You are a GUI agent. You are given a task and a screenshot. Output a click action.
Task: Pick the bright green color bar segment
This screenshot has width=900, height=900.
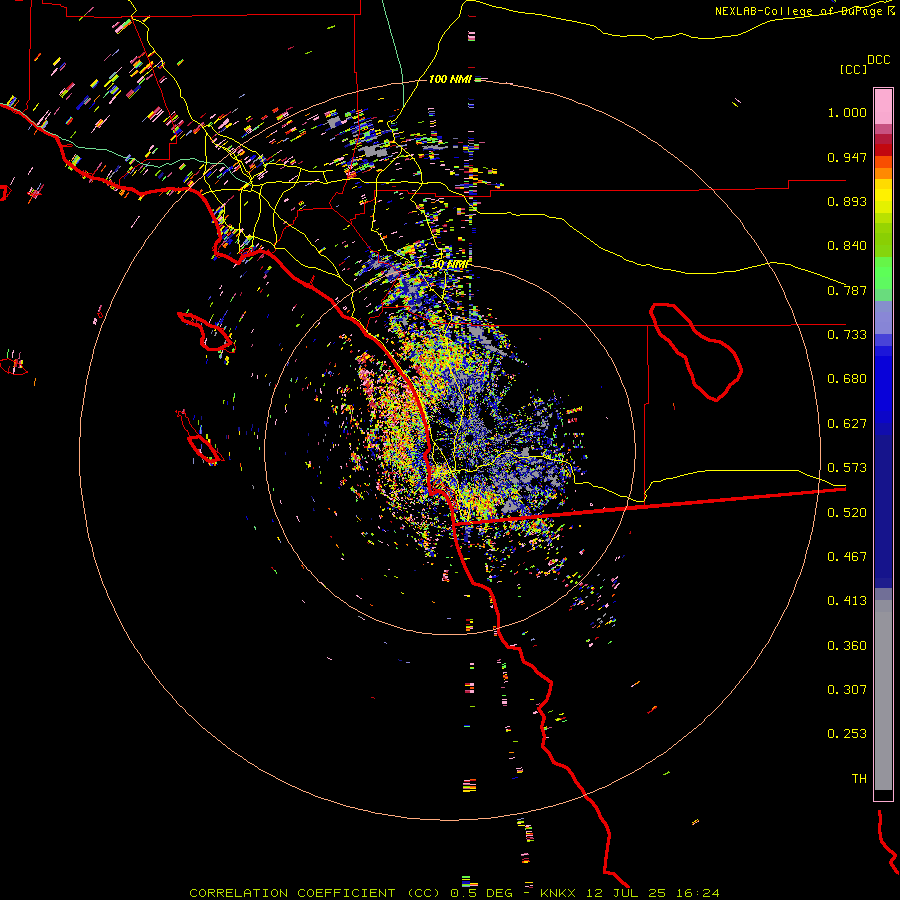click(x=883, y=273)
